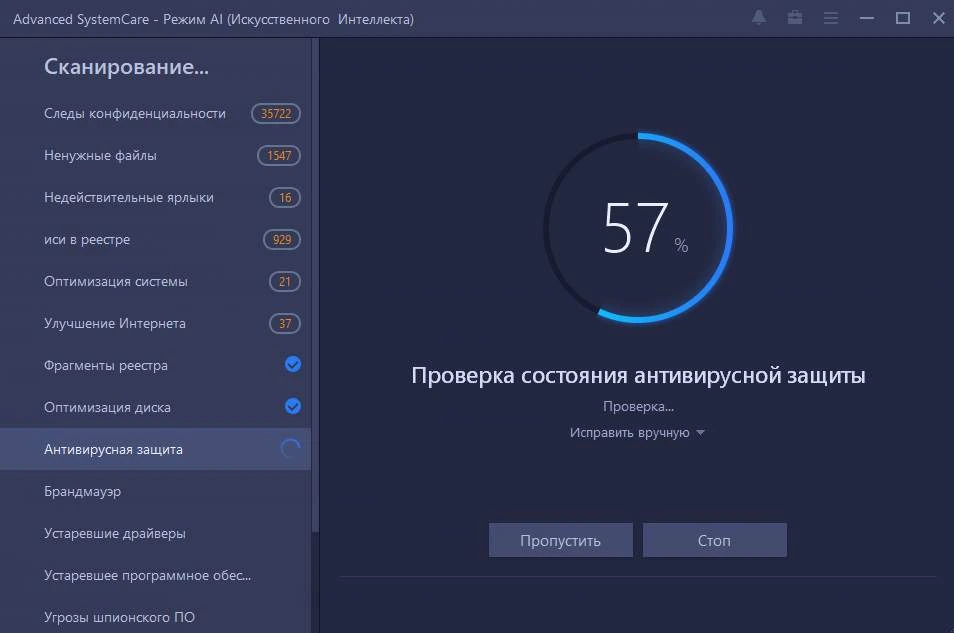
Task: Open the notifications bell icon
Action: (759, 18)
